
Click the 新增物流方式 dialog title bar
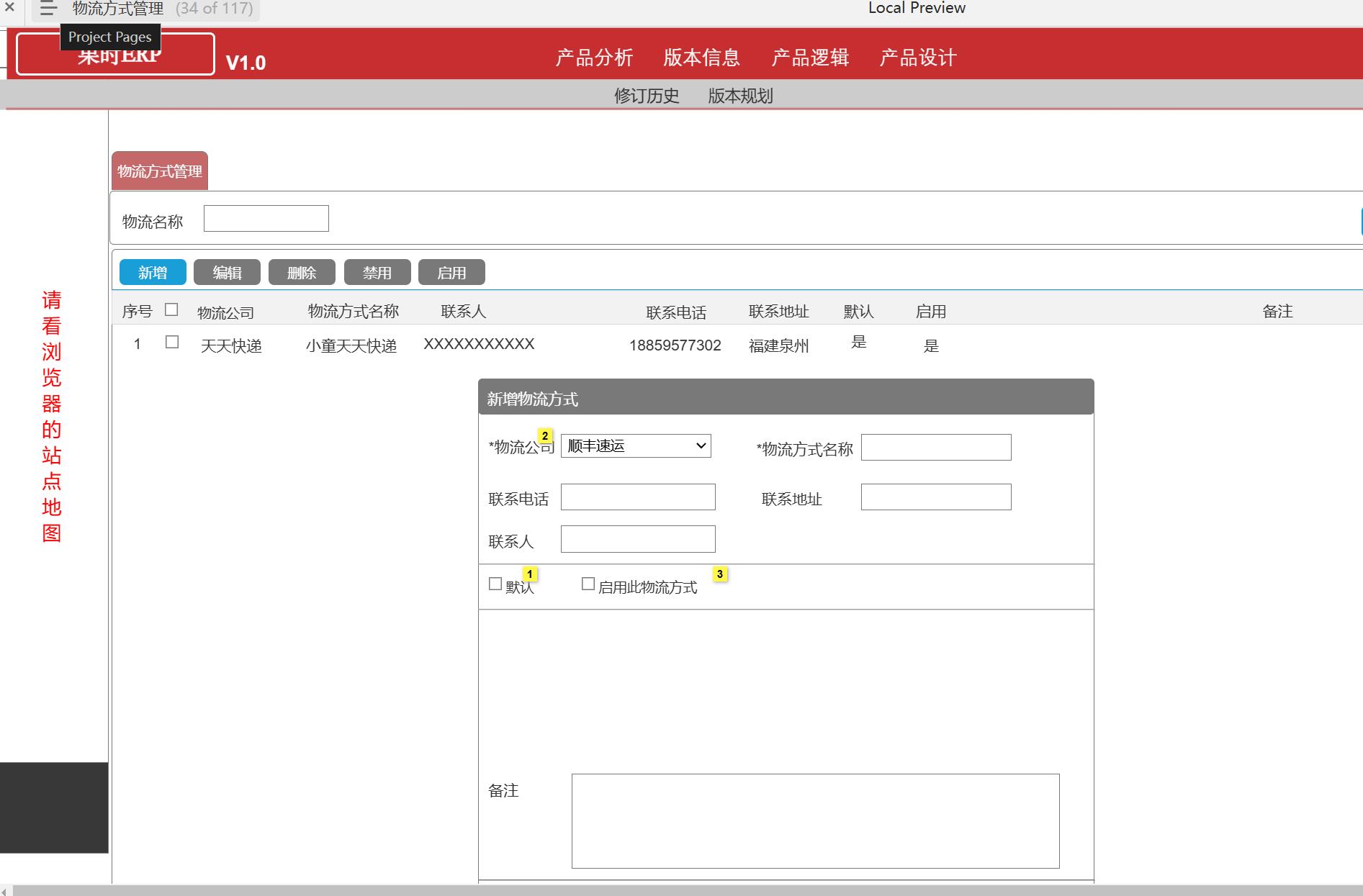(786, 397)
